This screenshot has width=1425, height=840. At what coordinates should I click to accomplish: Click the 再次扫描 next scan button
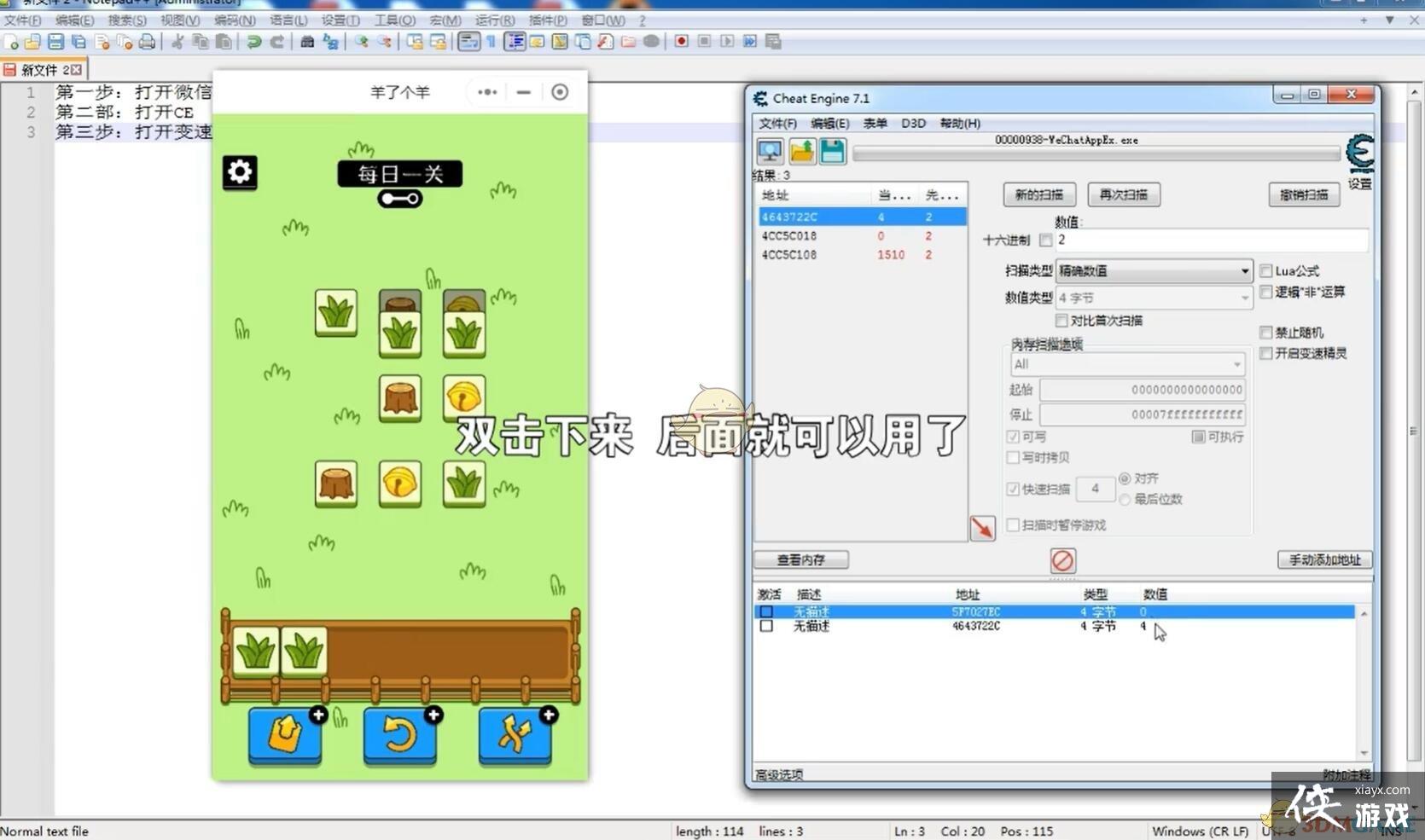1123,195
